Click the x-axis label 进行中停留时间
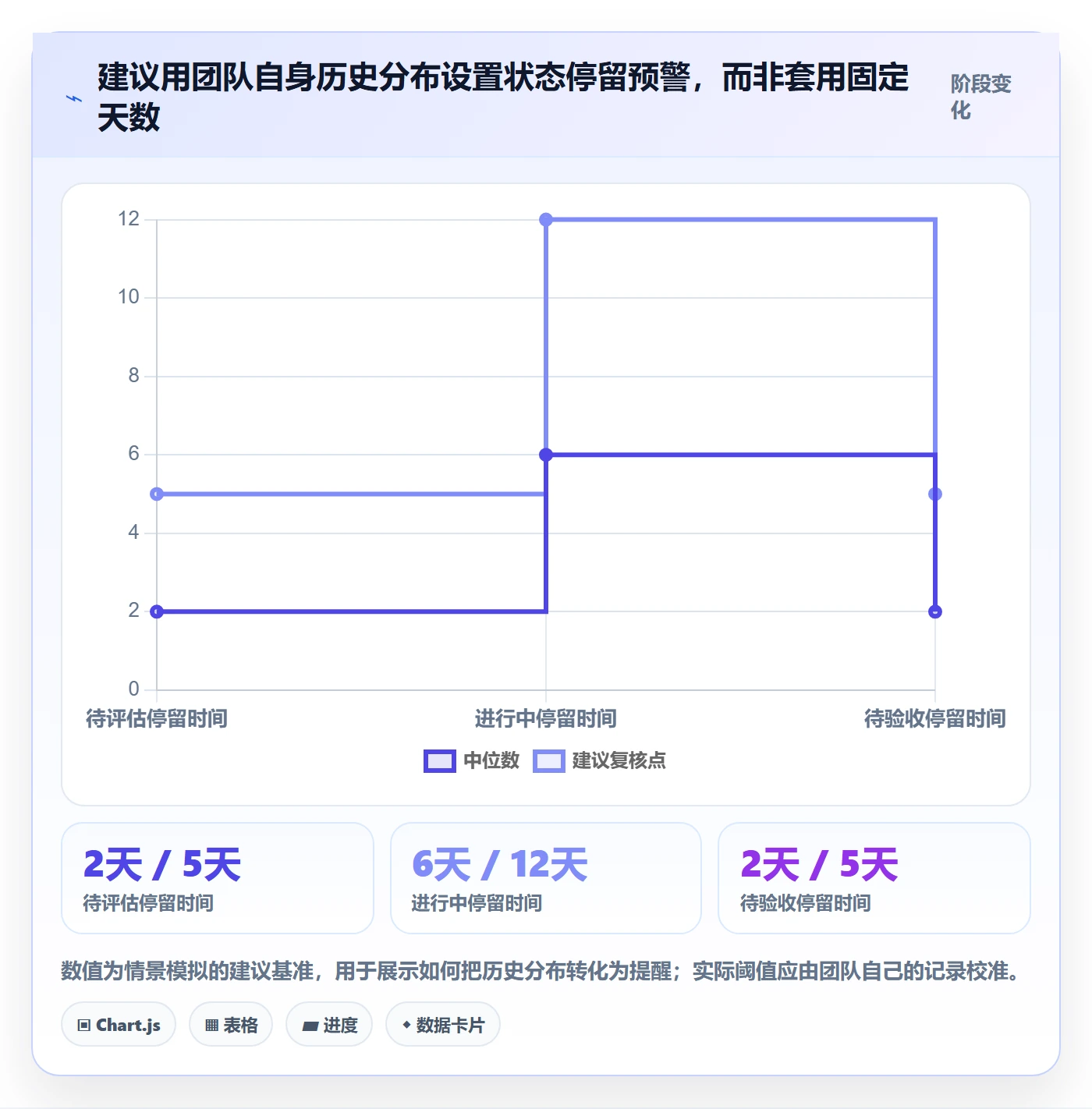Viewport: 1092px width, 1109px height. [x=546, y=718]
